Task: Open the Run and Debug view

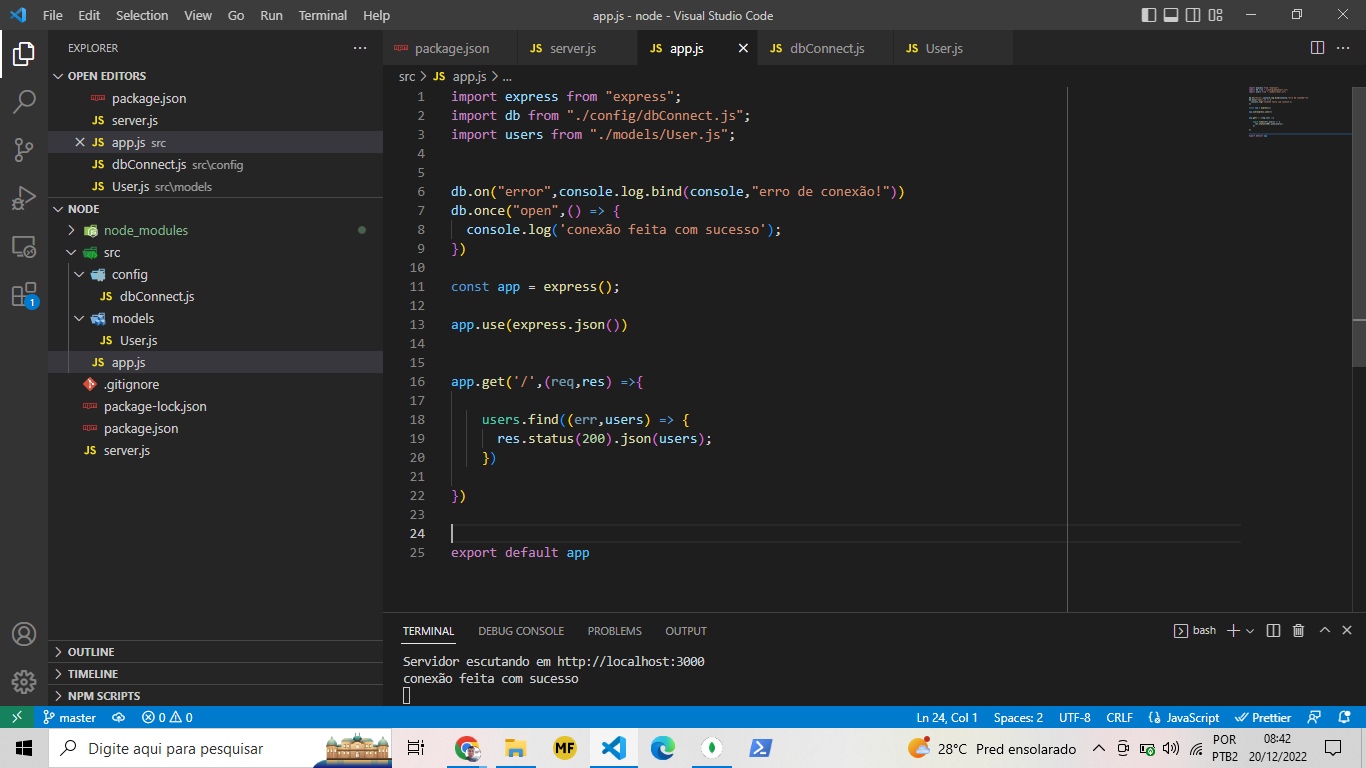Action: coord(24,197)
